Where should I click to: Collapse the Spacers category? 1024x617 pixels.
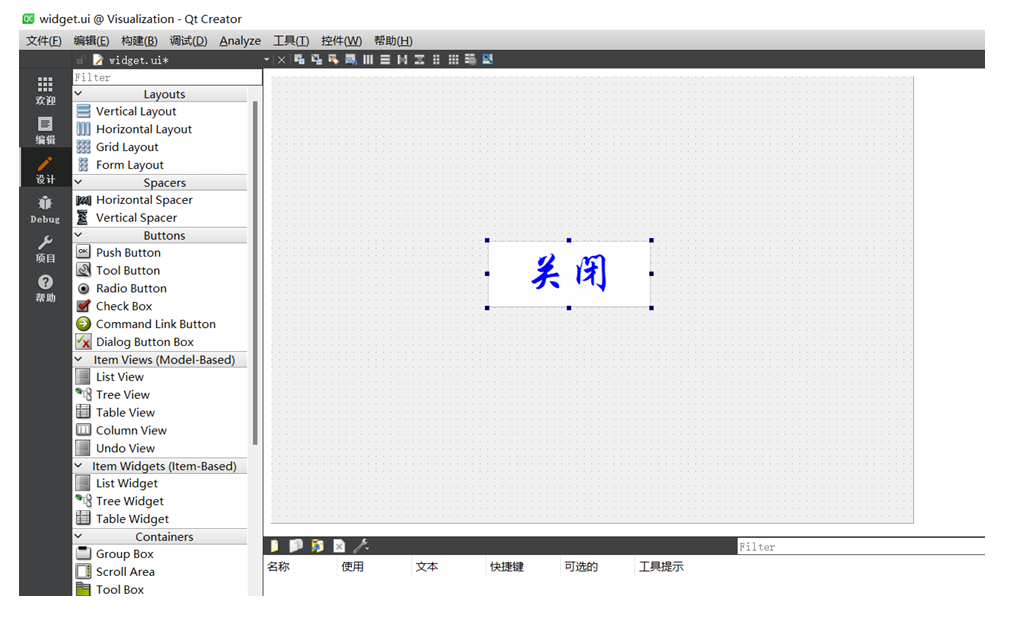79,182
